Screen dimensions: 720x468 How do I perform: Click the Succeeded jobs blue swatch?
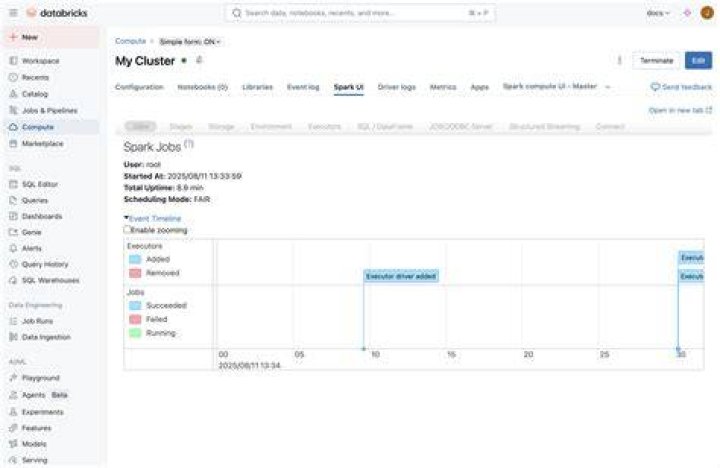[135, 305]
